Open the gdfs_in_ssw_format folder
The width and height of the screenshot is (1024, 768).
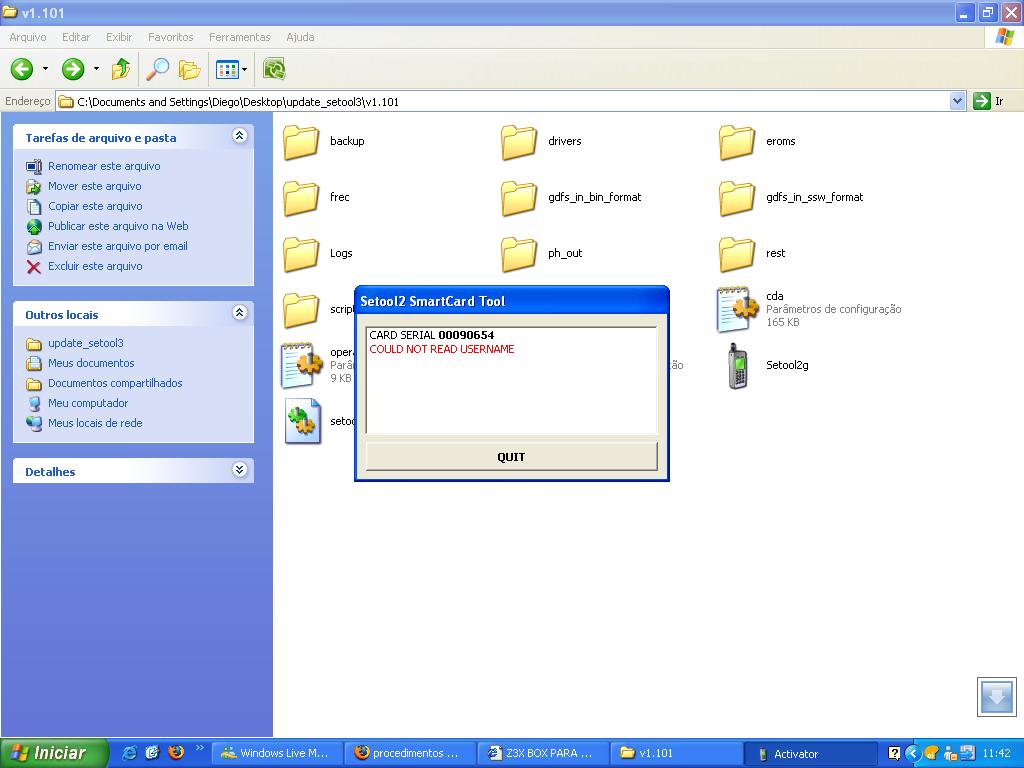[x=737, y=198]
